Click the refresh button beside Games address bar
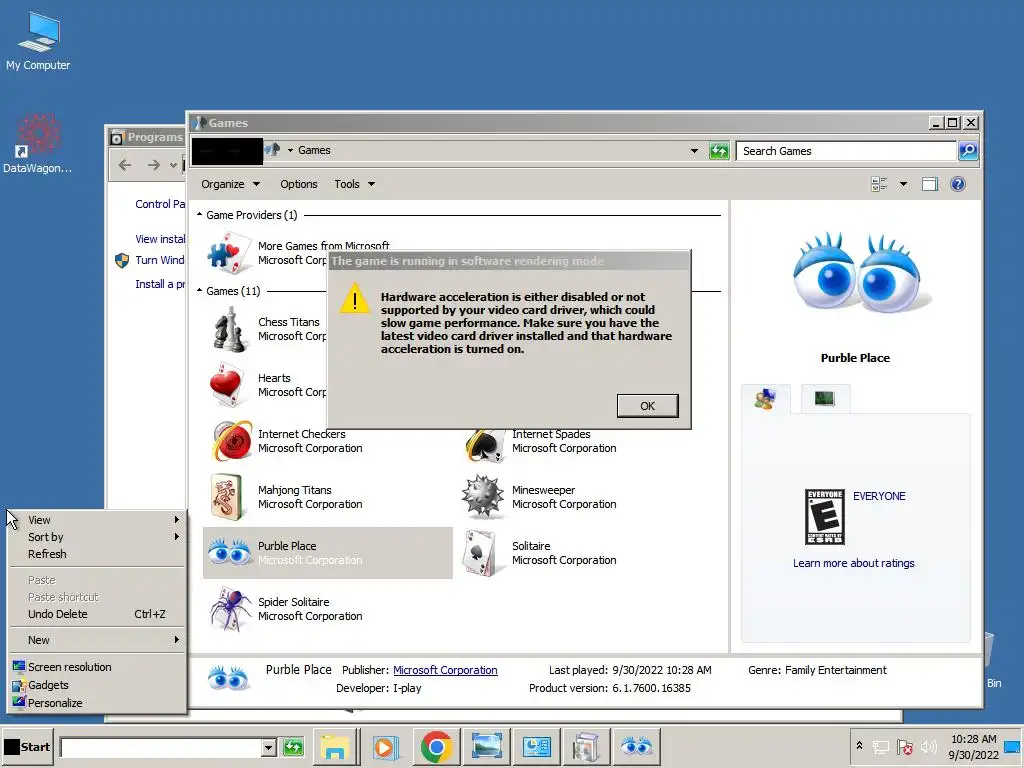This screenshot has width=1024, height=768. pos(719,151)
